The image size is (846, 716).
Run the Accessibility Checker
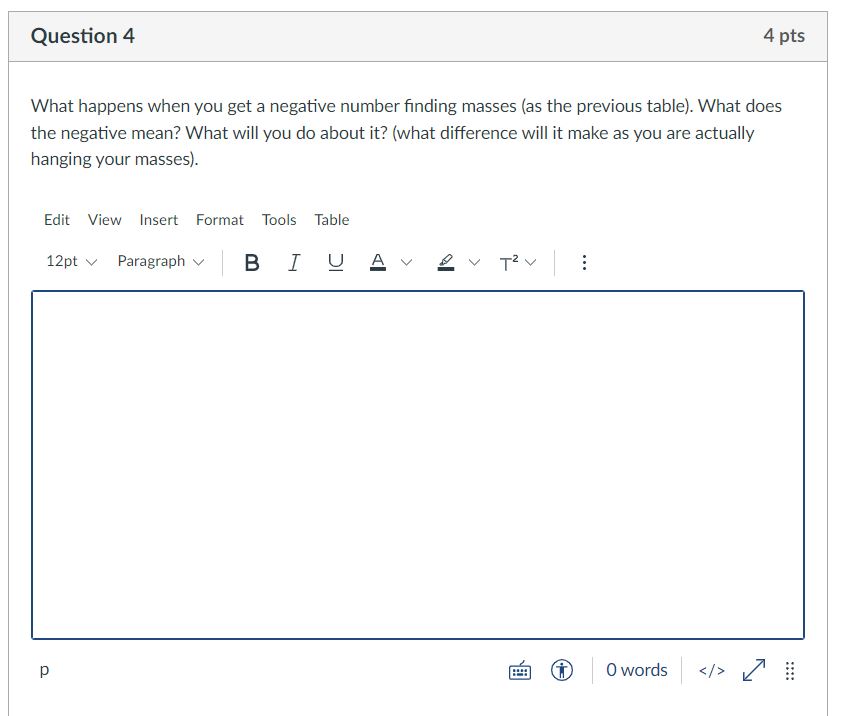[561, 670]
